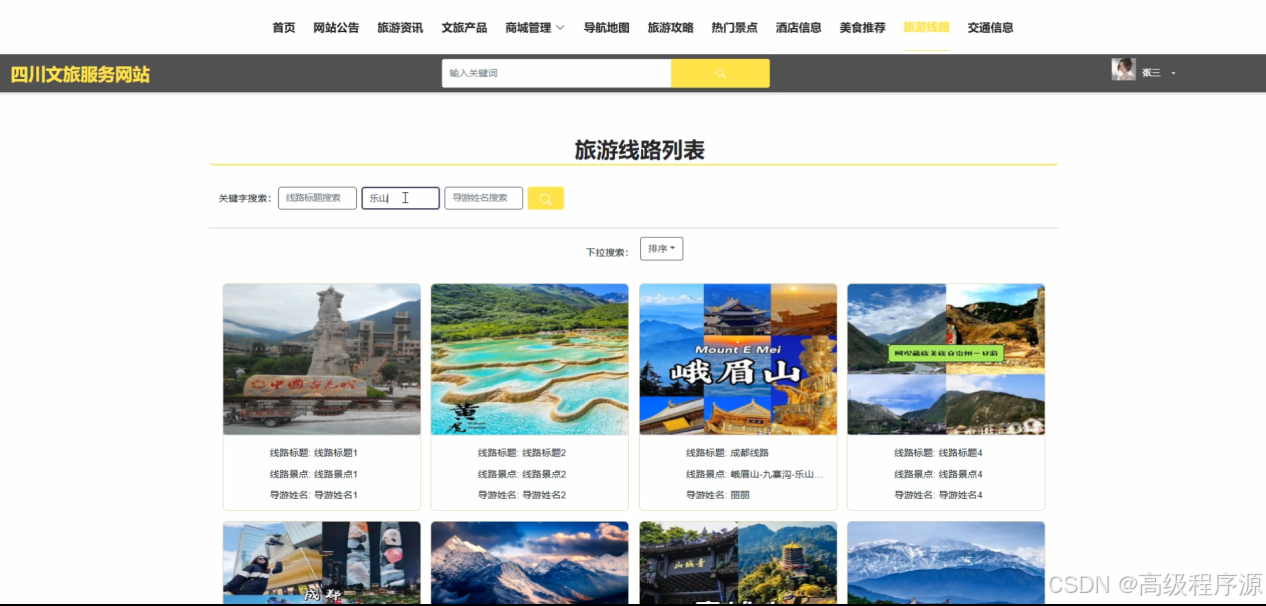The width and height of the screenshot is (1266, 606).
Task: Focus the 导游姓名搜索 input field
Action: [x=484, y=198]
